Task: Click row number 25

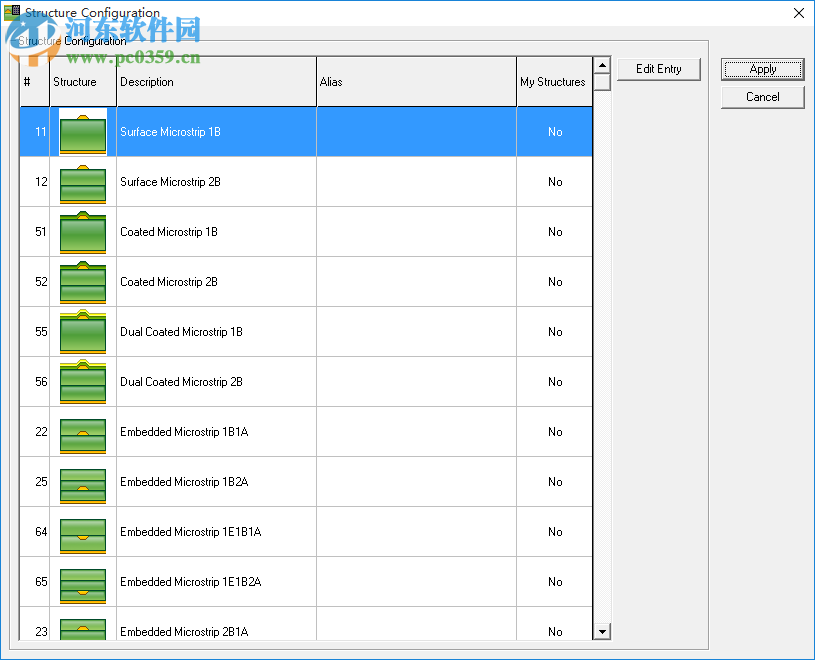Action: click(41, 482)
